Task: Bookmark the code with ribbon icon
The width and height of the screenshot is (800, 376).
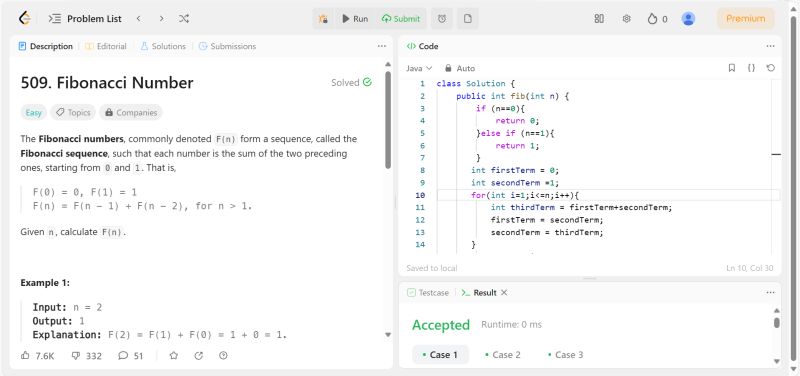Action: (732, 68)
